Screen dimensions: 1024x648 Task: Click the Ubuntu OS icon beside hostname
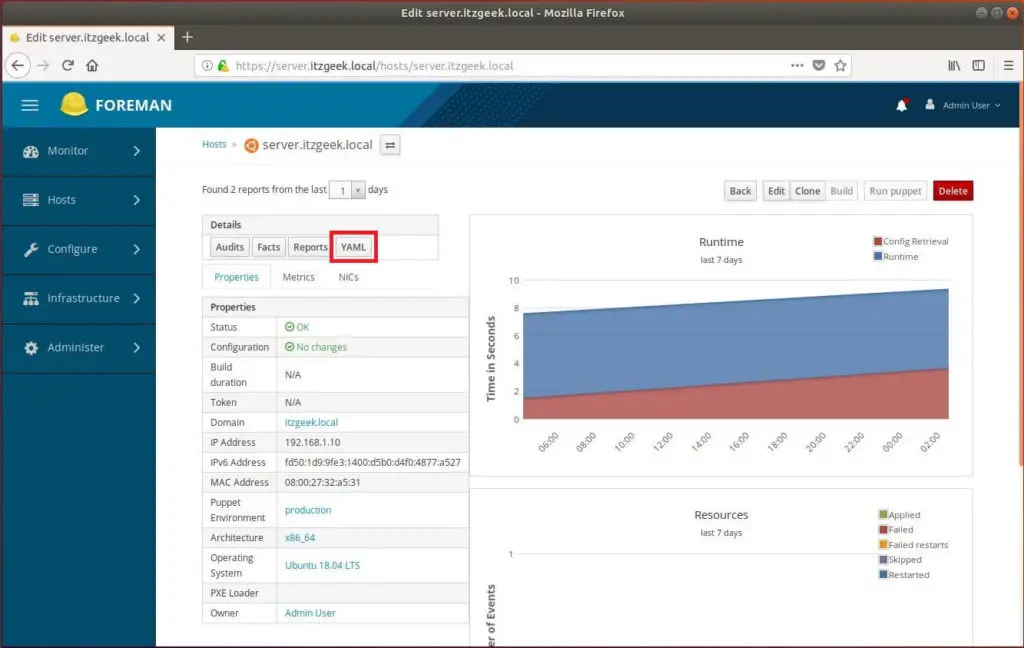click(251, 146)
